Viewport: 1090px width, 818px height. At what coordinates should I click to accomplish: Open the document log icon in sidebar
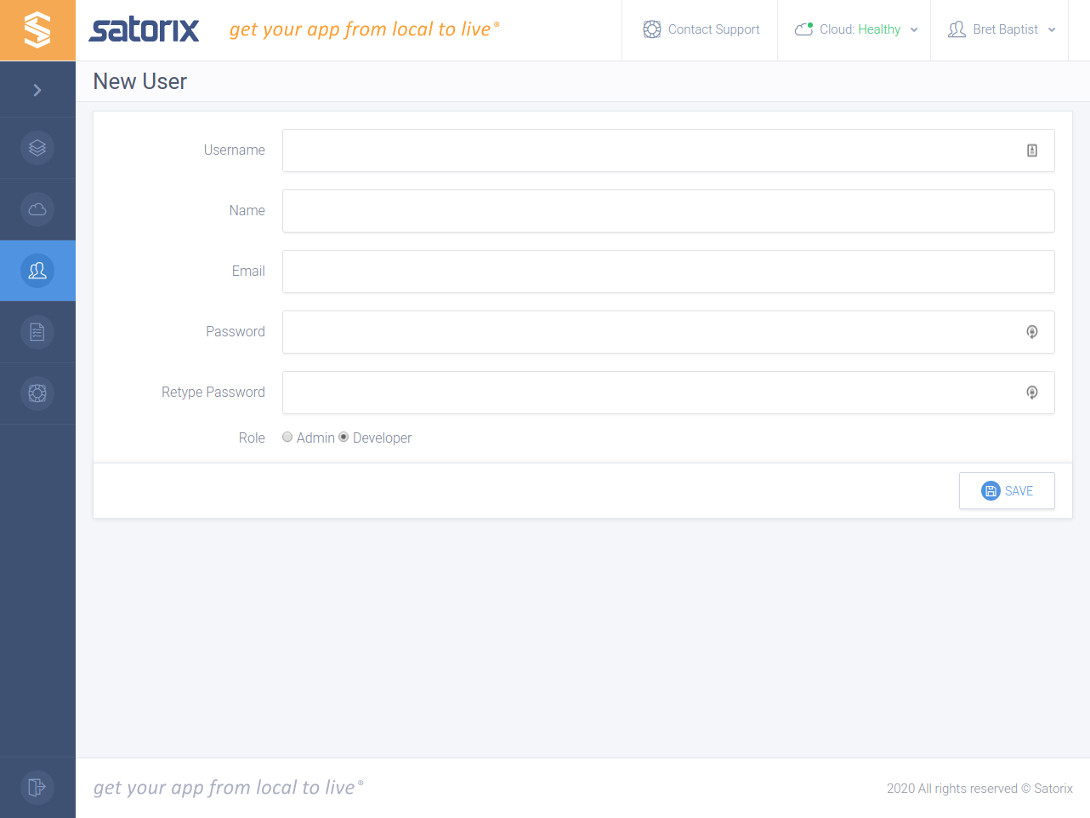37,331
